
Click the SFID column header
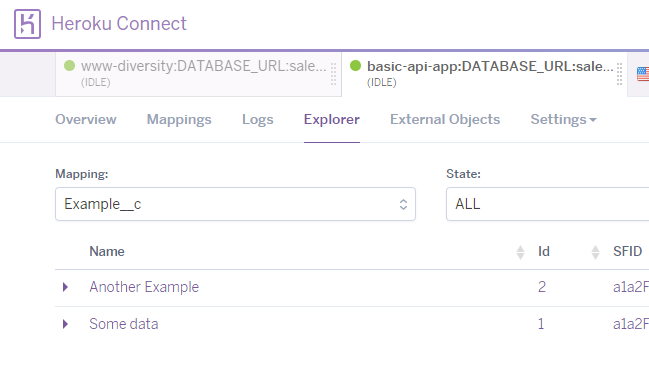click(x=627, y=252)
